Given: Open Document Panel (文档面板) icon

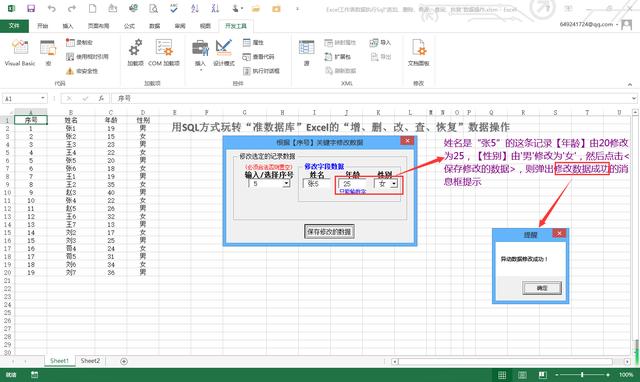Looking at the screenshot, I should (418, 53).
